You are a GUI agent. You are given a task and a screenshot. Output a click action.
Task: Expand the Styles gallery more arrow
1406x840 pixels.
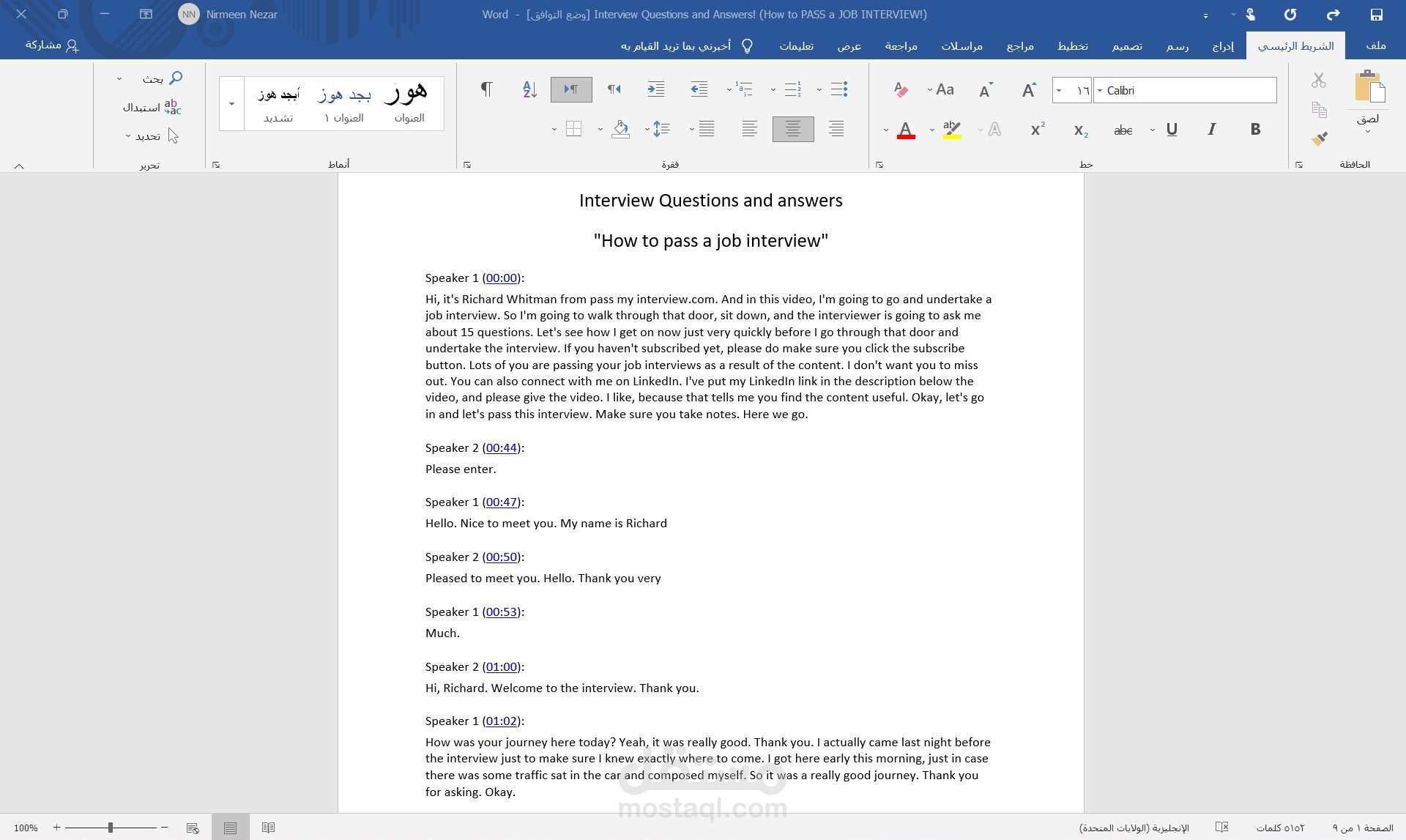pos(231,103)
